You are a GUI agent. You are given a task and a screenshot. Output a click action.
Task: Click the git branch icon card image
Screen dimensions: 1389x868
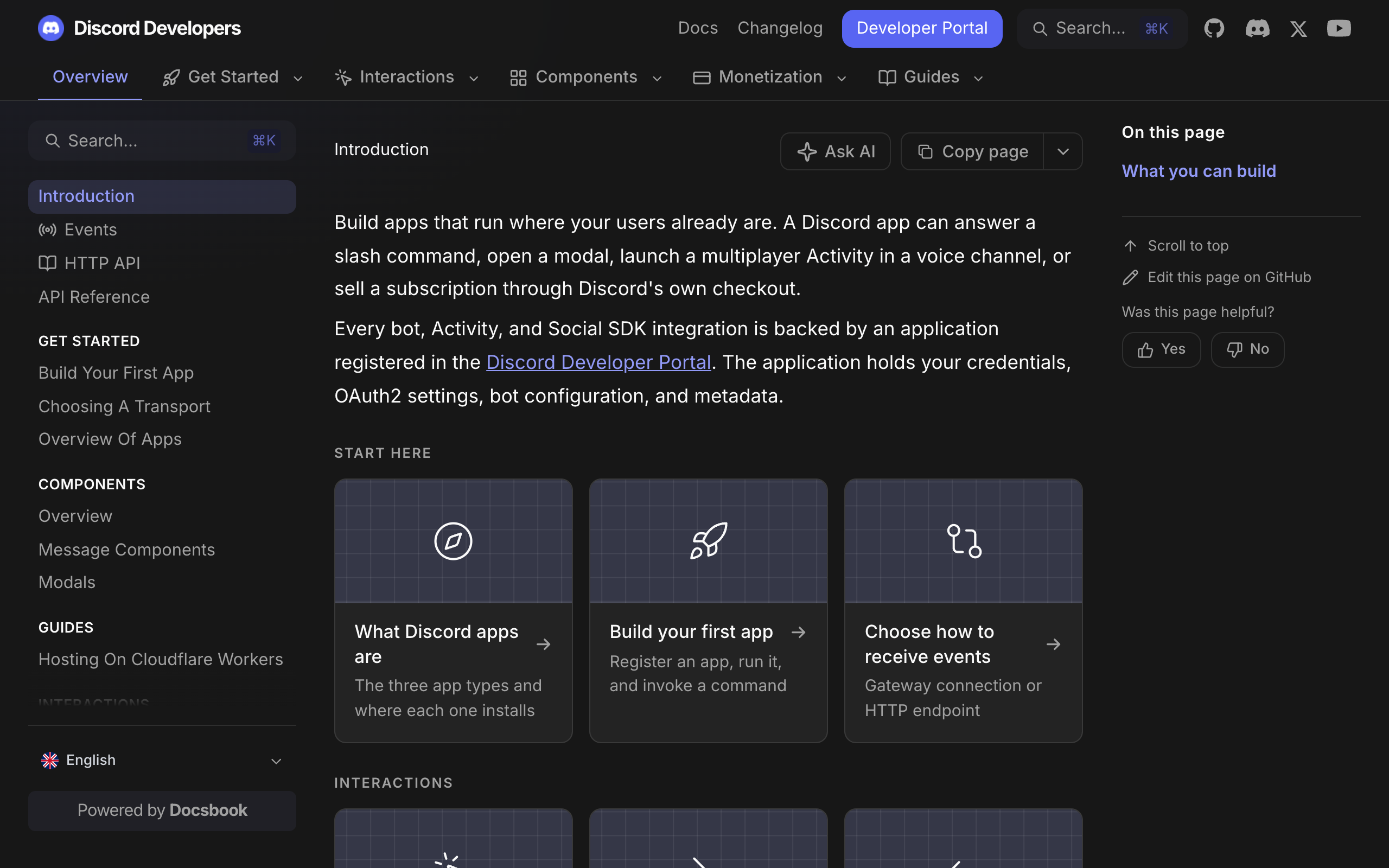pos(964,541)
